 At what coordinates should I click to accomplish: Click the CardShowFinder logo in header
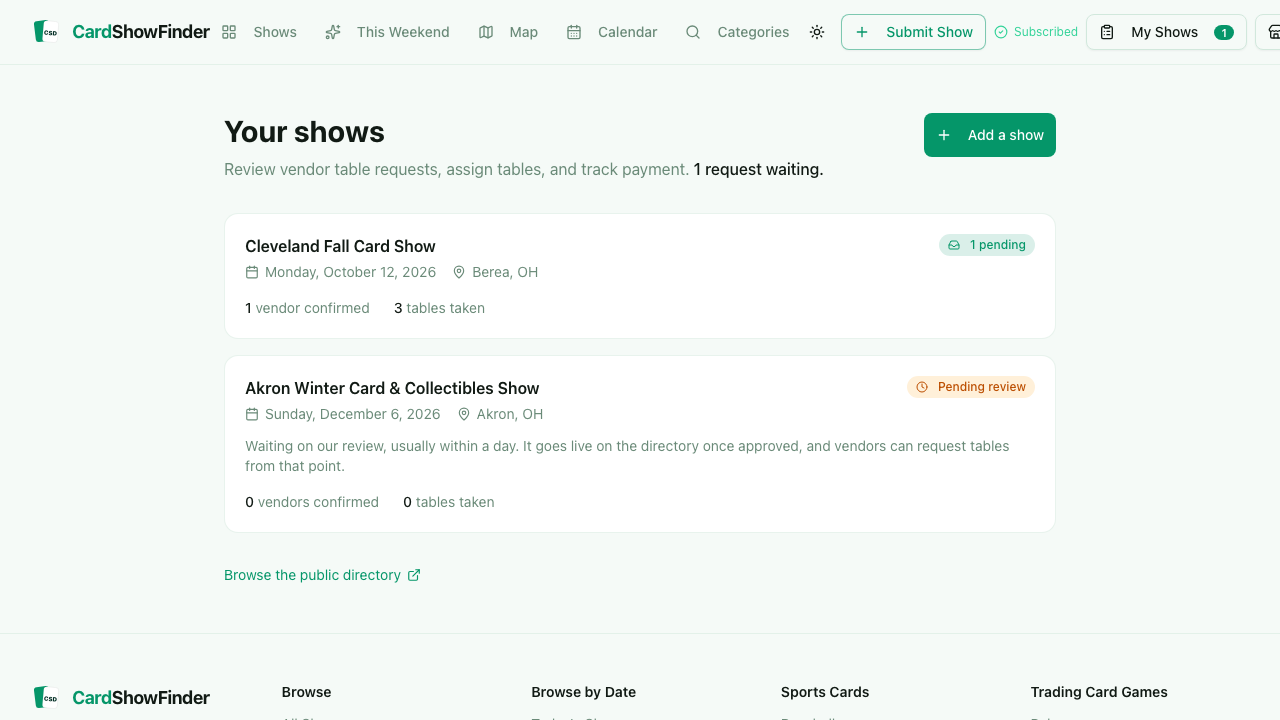121,32
